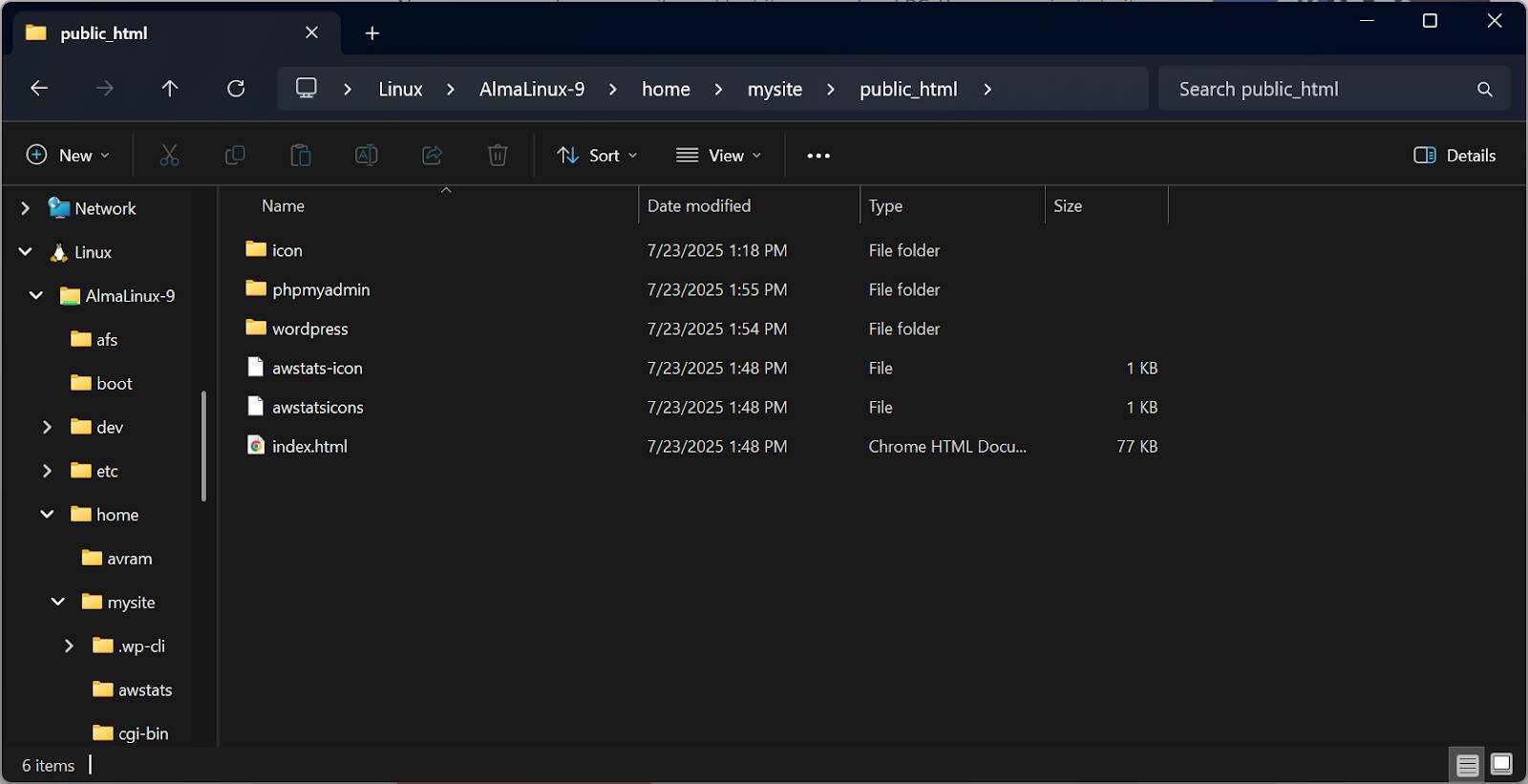Click AlmaLinux-9 in the breadcrumb path
The width and height of the screenshot is (1528, 784).
[532, 89]
